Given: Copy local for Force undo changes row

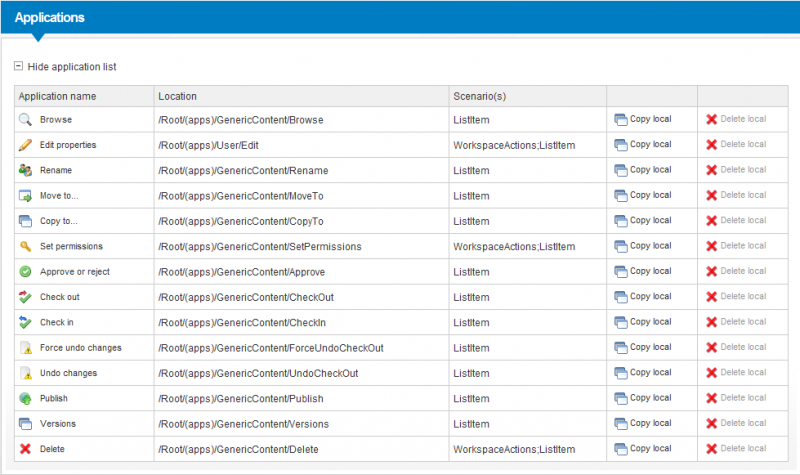Looking at the screenshot, I should (x=643, y=347).
